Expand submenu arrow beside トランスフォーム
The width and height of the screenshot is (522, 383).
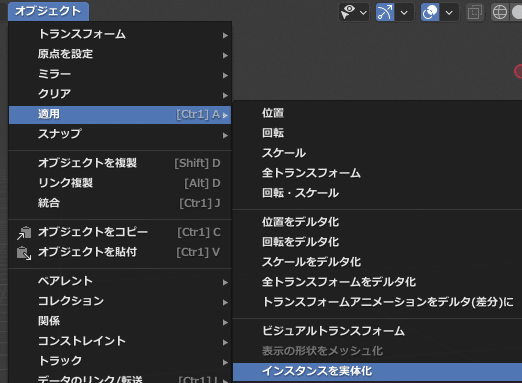point(226,35)
